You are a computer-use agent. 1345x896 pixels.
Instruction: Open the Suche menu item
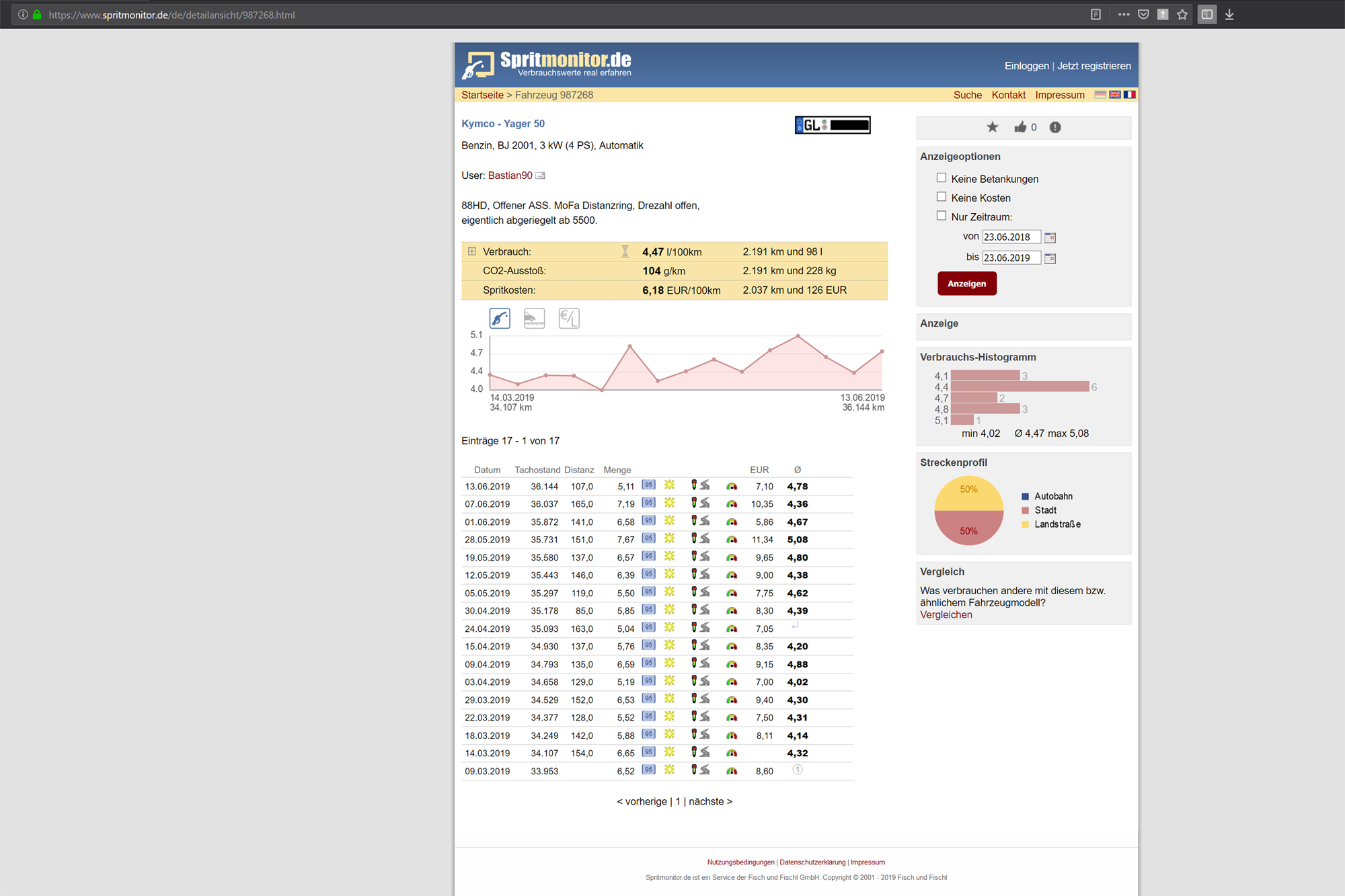[968, 95]
